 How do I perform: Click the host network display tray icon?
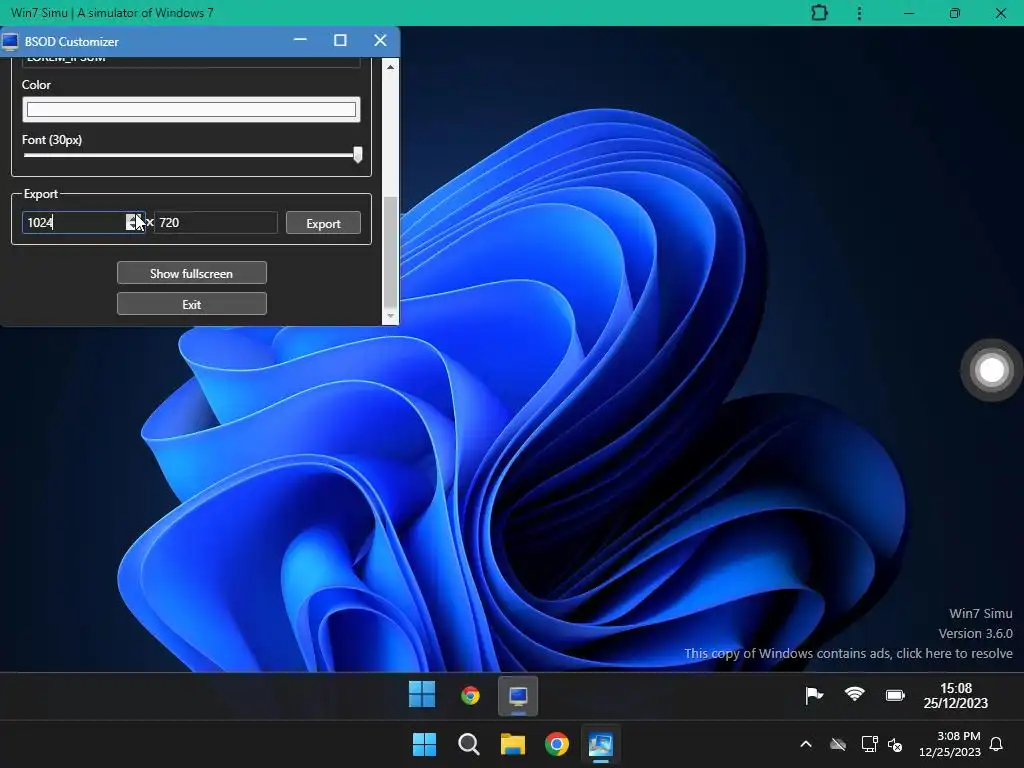coord(869,744)
